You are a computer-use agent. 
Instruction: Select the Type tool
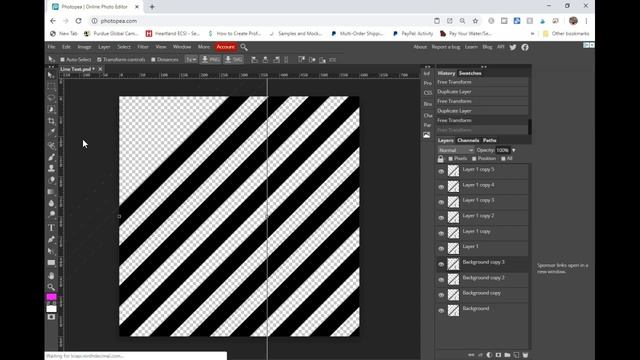(51, 228)
